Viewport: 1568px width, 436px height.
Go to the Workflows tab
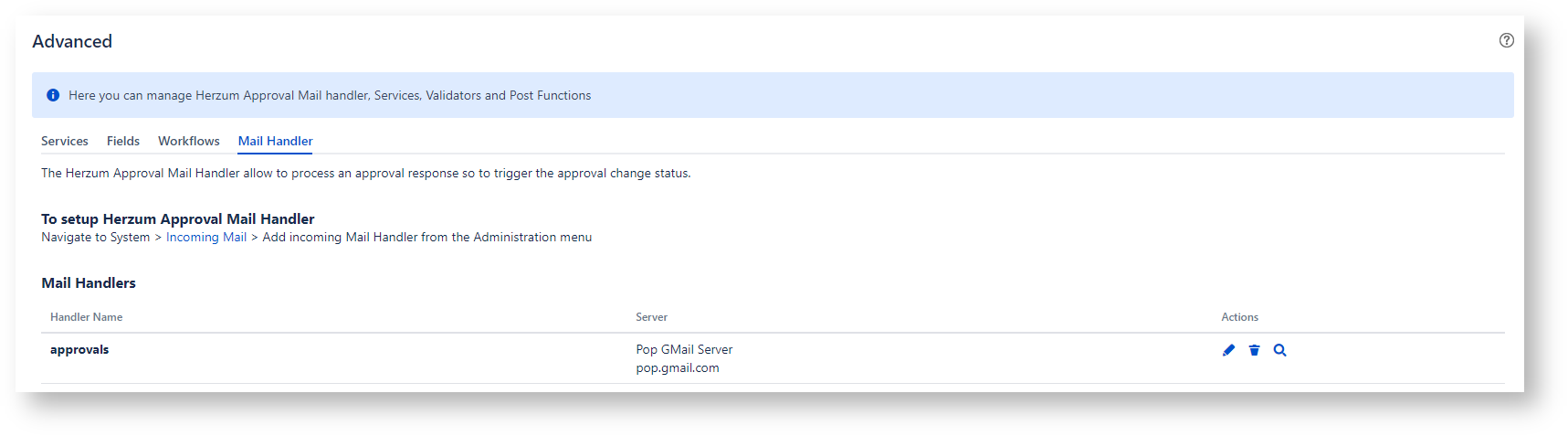188,141
